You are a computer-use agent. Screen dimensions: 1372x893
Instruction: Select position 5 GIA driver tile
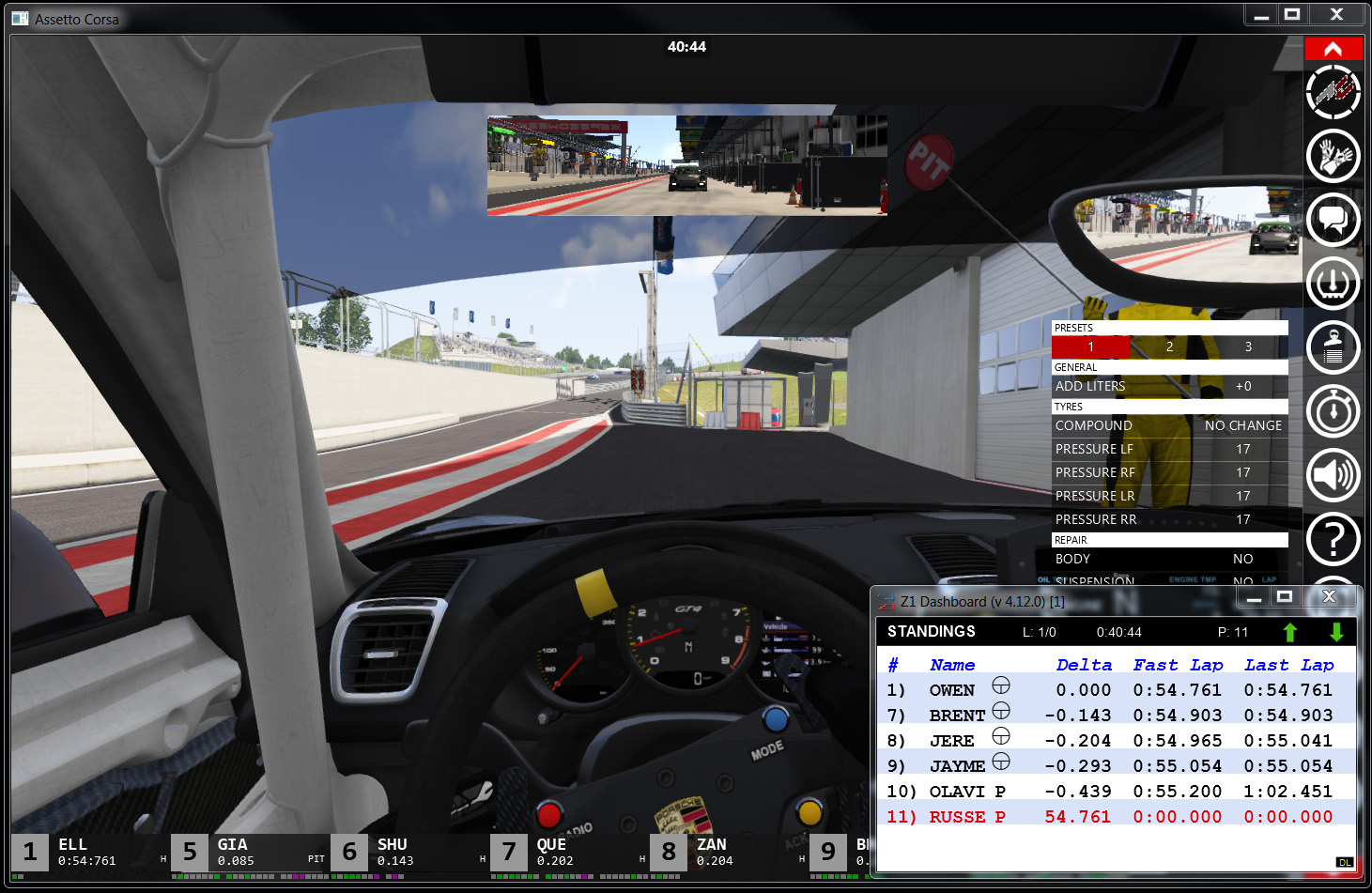click(x=250, y=853)
